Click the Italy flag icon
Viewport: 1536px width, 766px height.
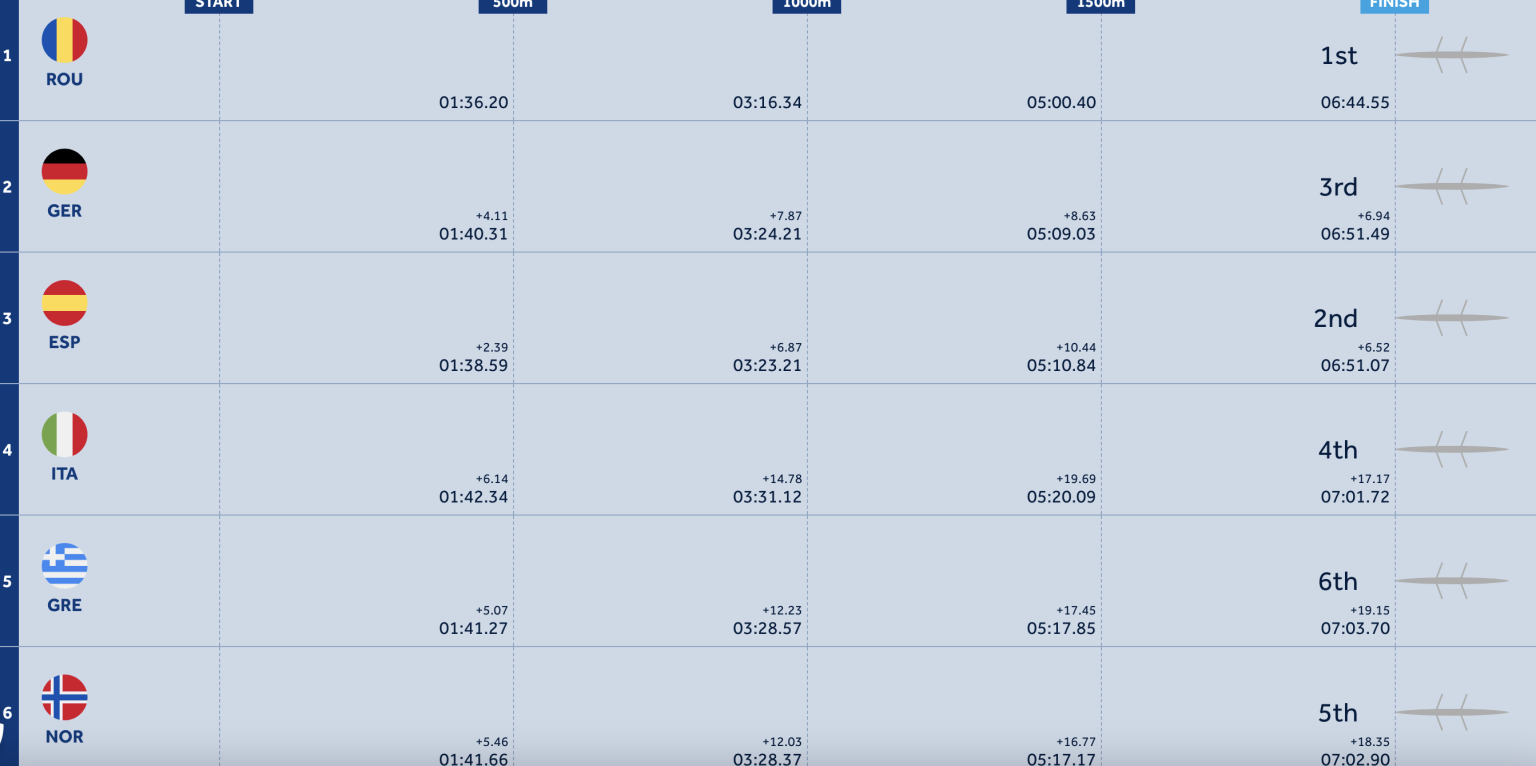64,435
